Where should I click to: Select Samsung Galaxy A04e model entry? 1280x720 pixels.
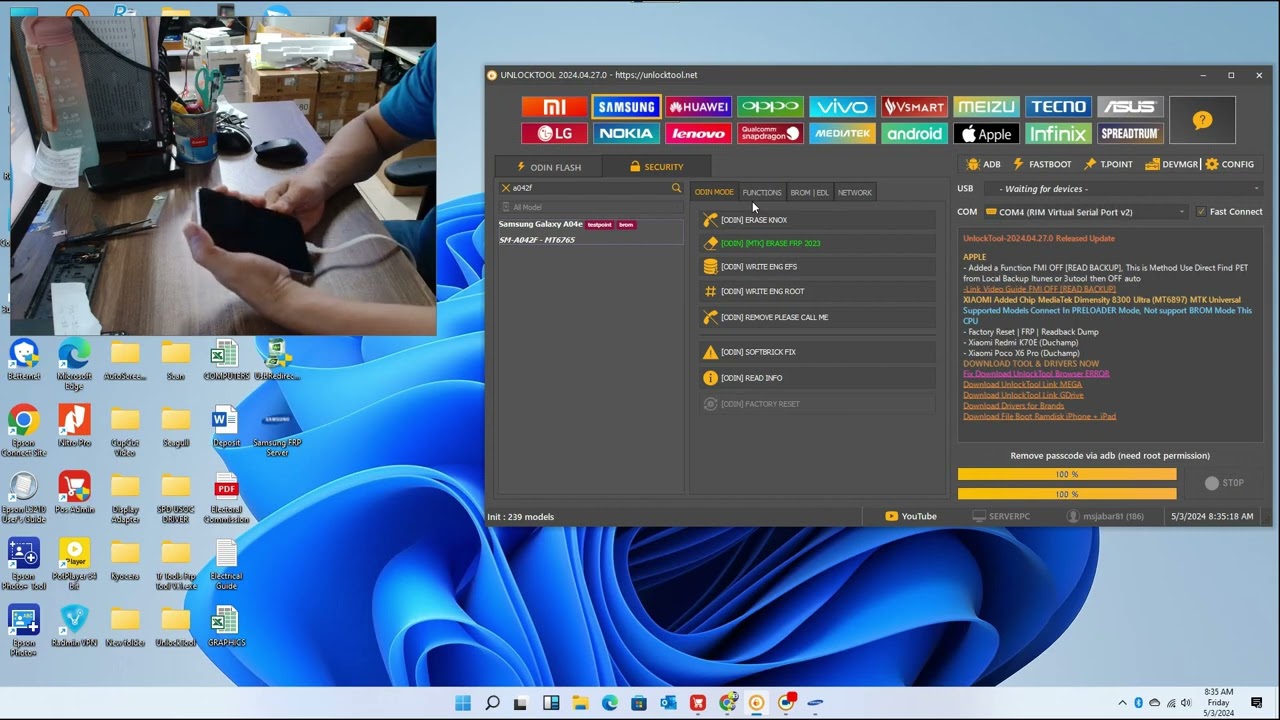(591, 232)
